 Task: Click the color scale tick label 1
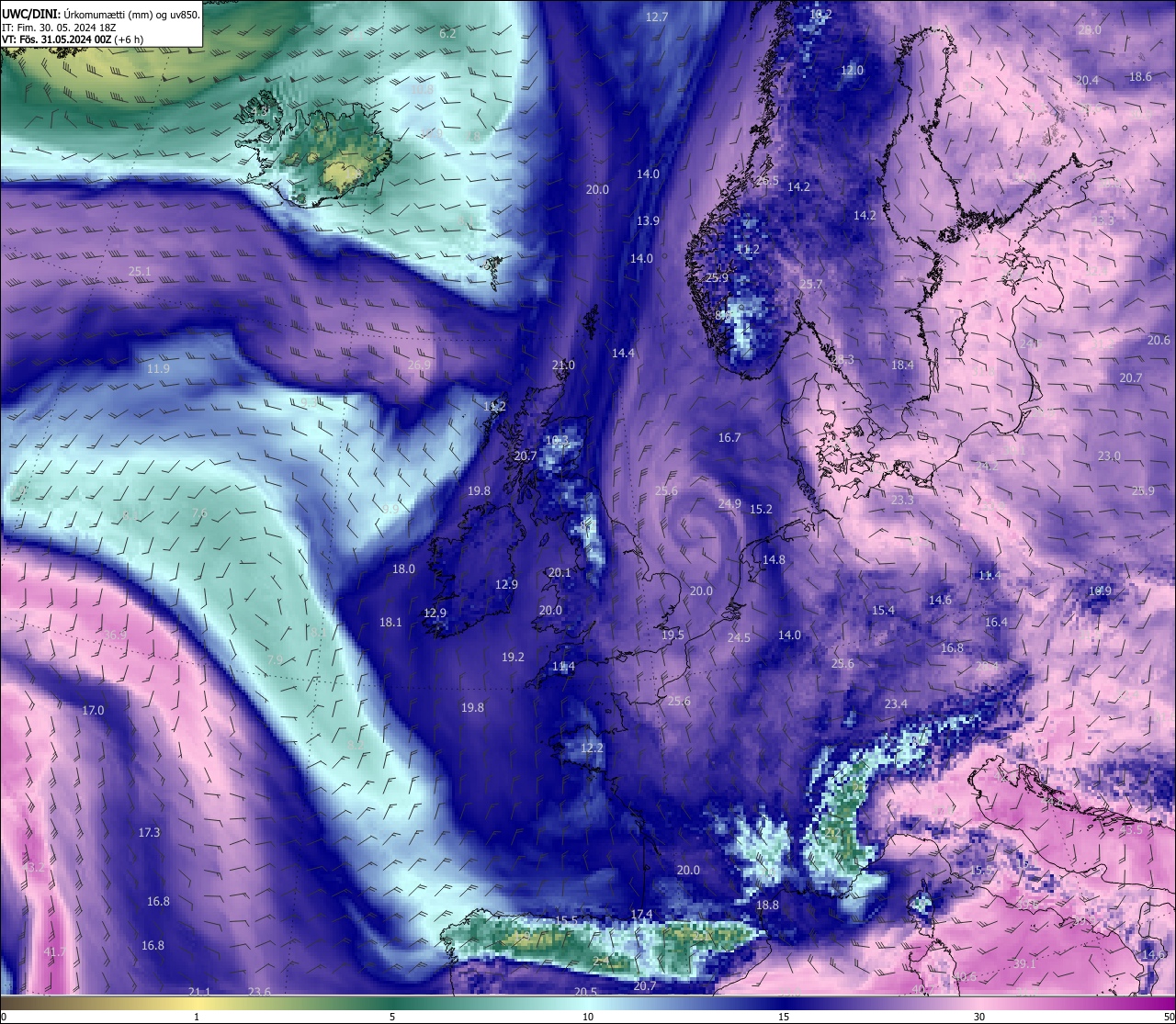(x=197, y=1017)
